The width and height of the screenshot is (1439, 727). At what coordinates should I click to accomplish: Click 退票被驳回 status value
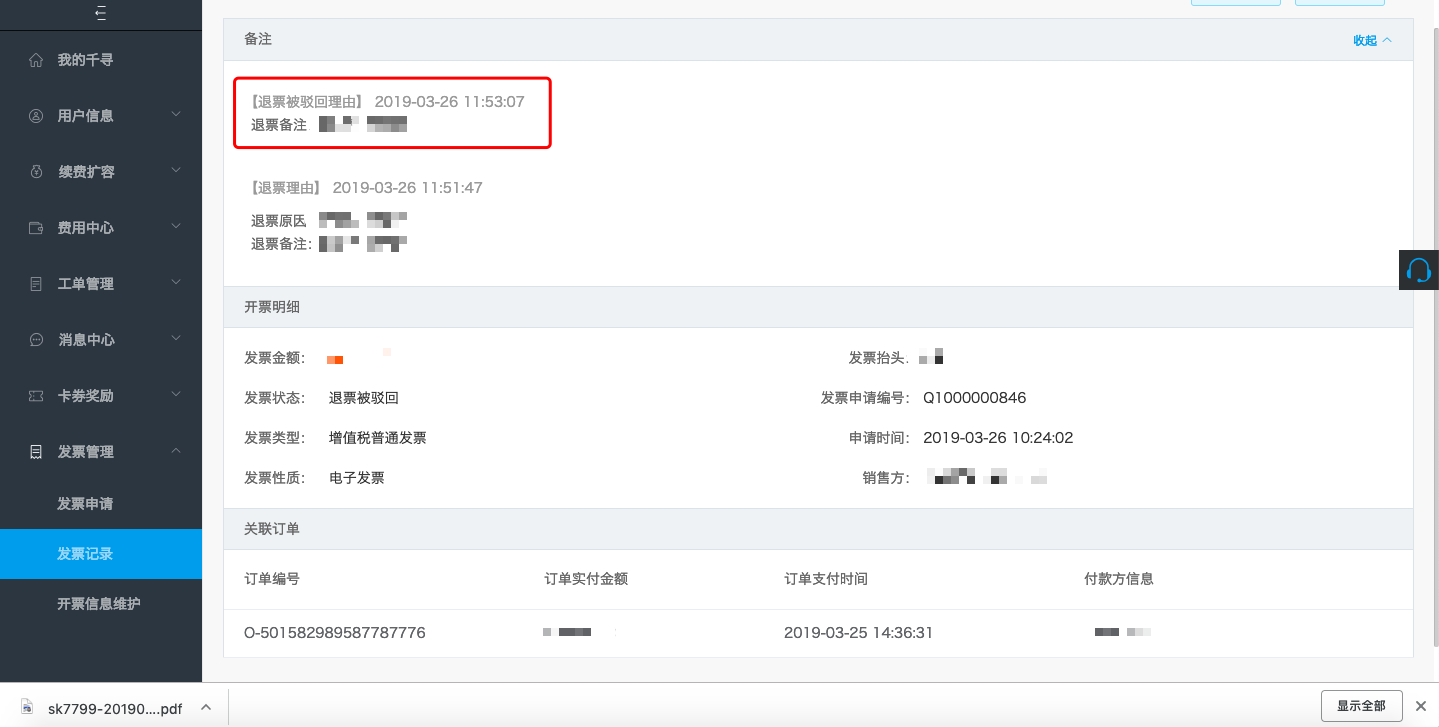point(364,398)
